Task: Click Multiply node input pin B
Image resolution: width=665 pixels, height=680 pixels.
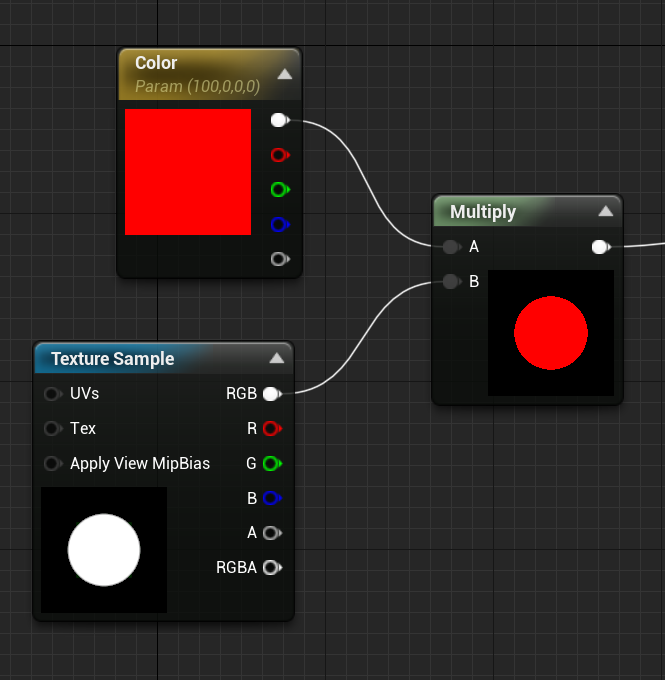Action: [x=452, y=281]
